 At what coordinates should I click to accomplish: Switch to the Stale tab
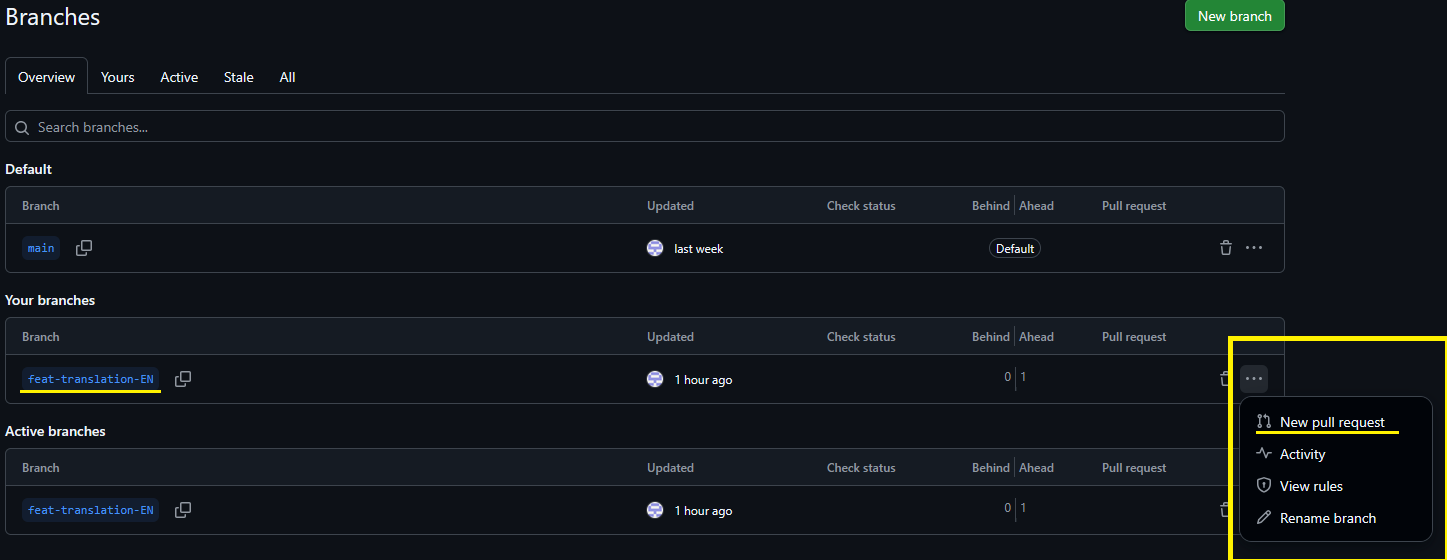click(x=238, y=77)
